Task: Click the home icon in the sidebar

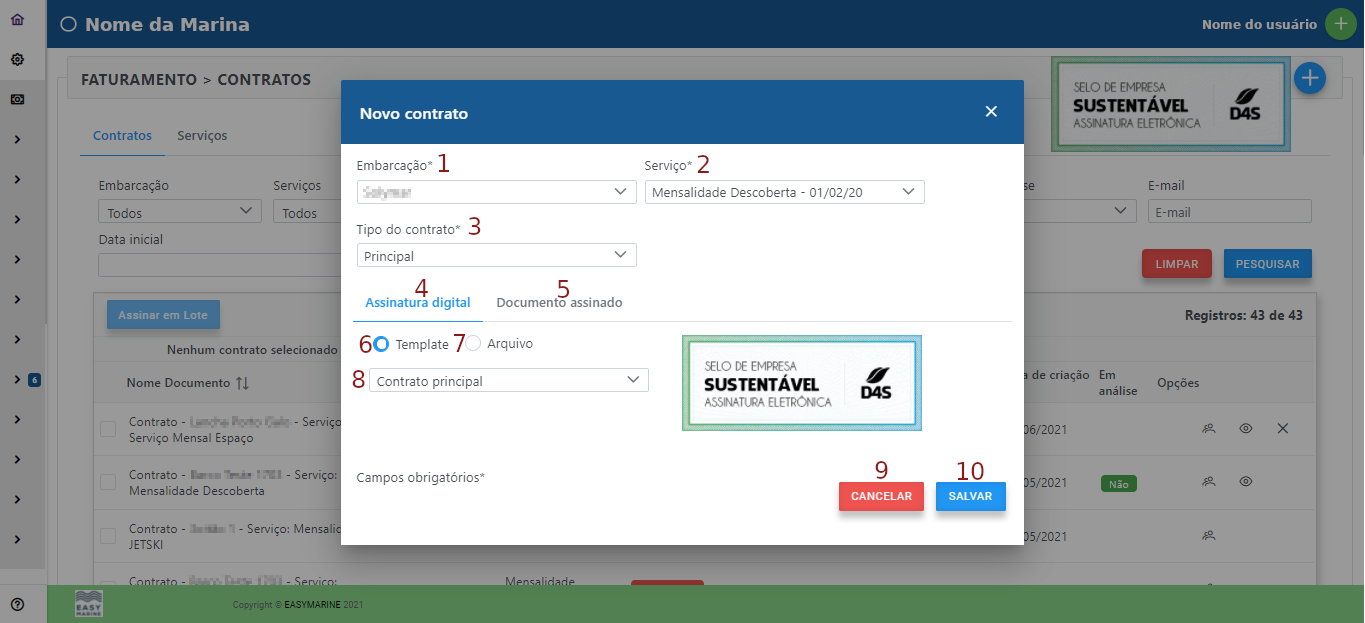Action: pos(17,19)
